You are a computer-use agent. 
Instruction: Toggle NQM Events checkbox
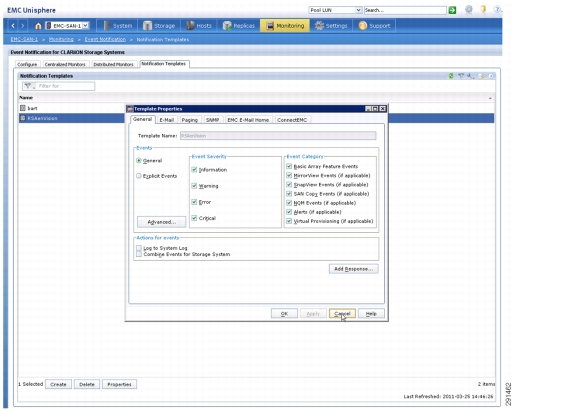(x=289, y=203)
